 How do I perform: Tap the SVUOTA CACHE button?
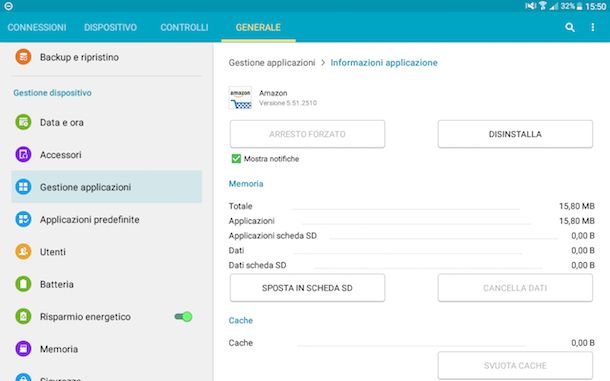515,365
